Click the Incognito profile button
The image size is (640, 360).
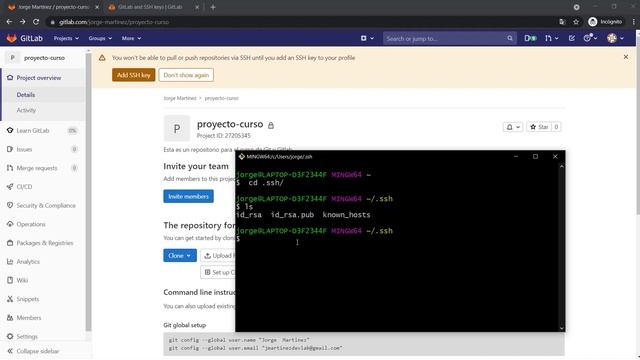[605, 22]
